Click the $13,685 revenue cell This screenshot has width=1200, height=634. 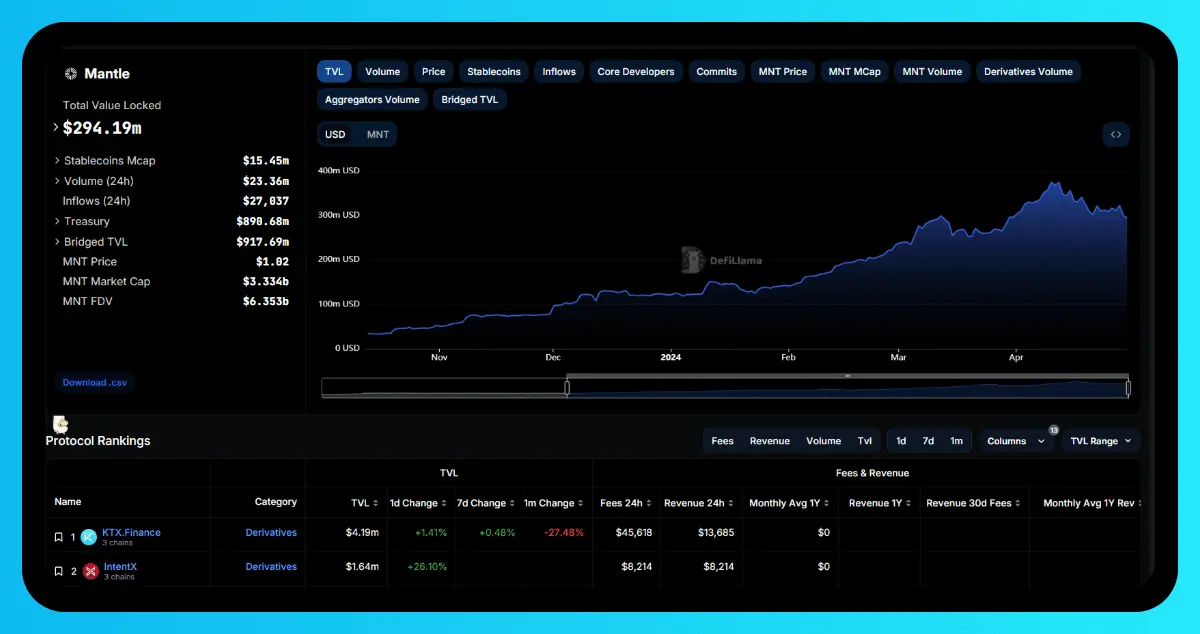714,533
